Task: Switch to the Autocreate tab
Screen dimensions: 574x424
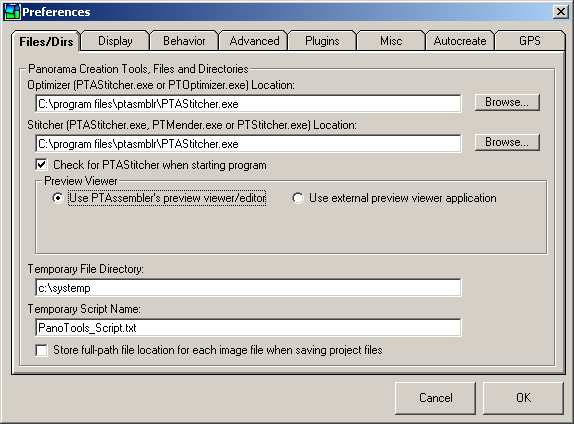Action: [460, 41]
